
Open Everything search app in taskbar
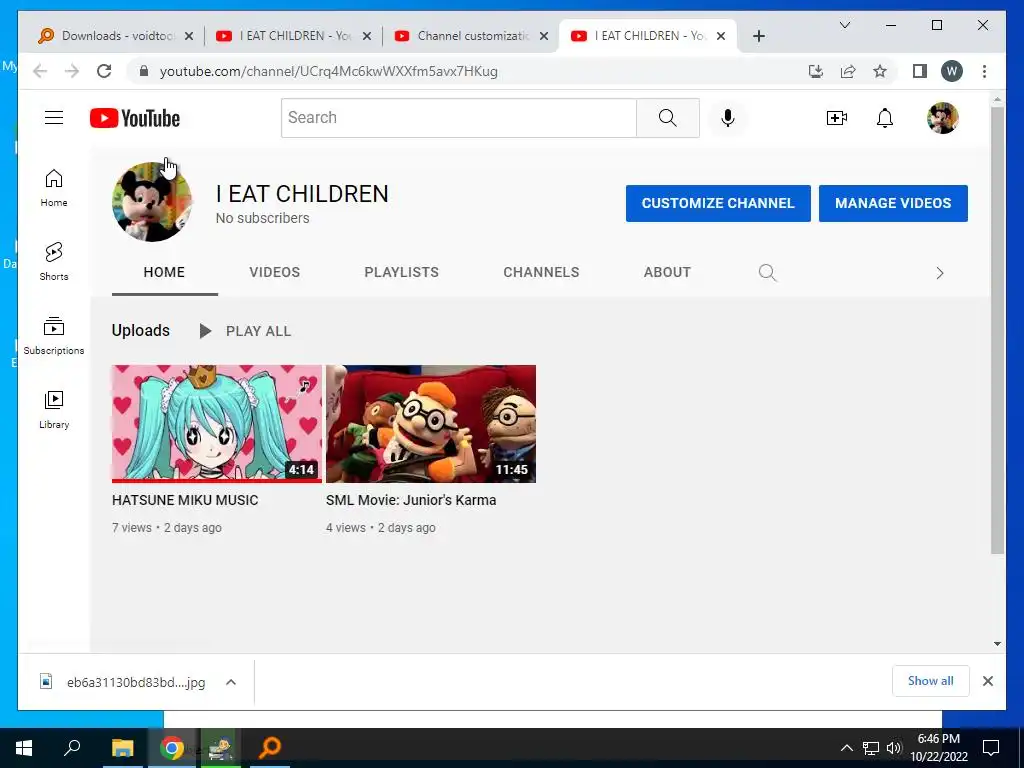(x=270, y=748)
